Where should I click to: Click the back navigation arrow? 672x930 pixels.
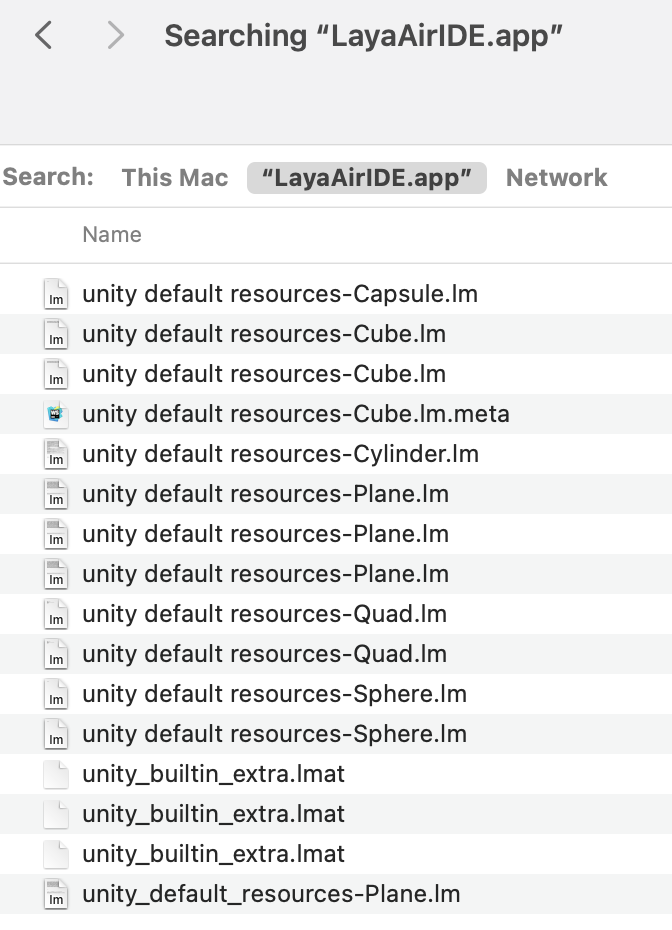coord(43,36)
